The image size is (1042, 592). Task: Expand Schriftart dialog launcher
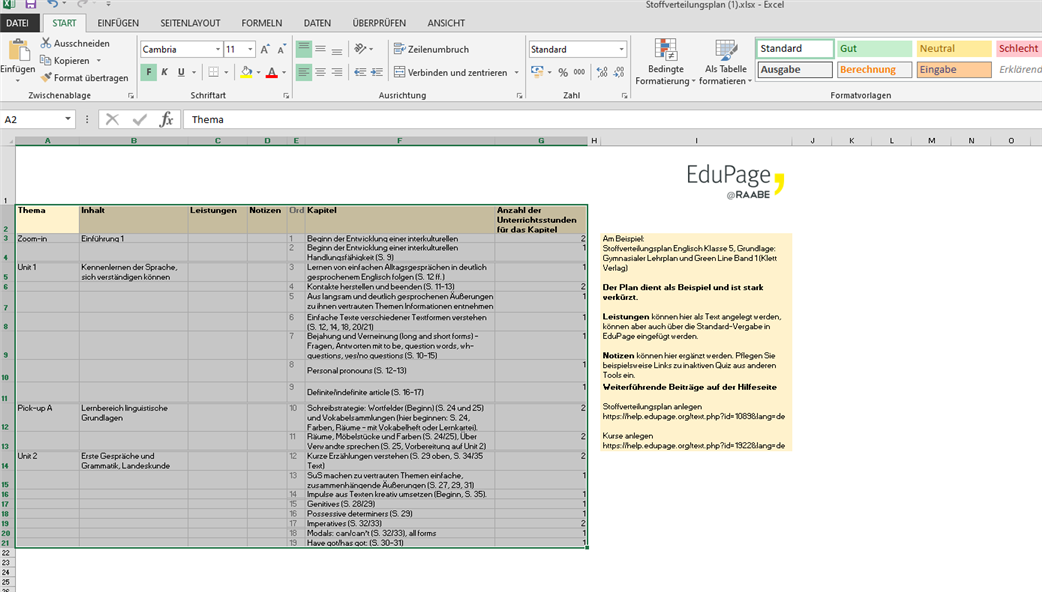tap(286, 96)
